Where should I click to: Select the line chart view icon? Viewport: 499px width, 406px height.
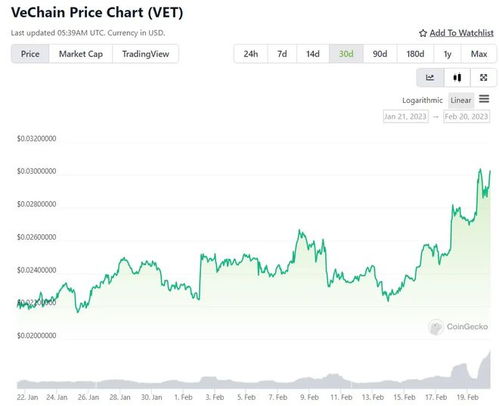[430, 78]
